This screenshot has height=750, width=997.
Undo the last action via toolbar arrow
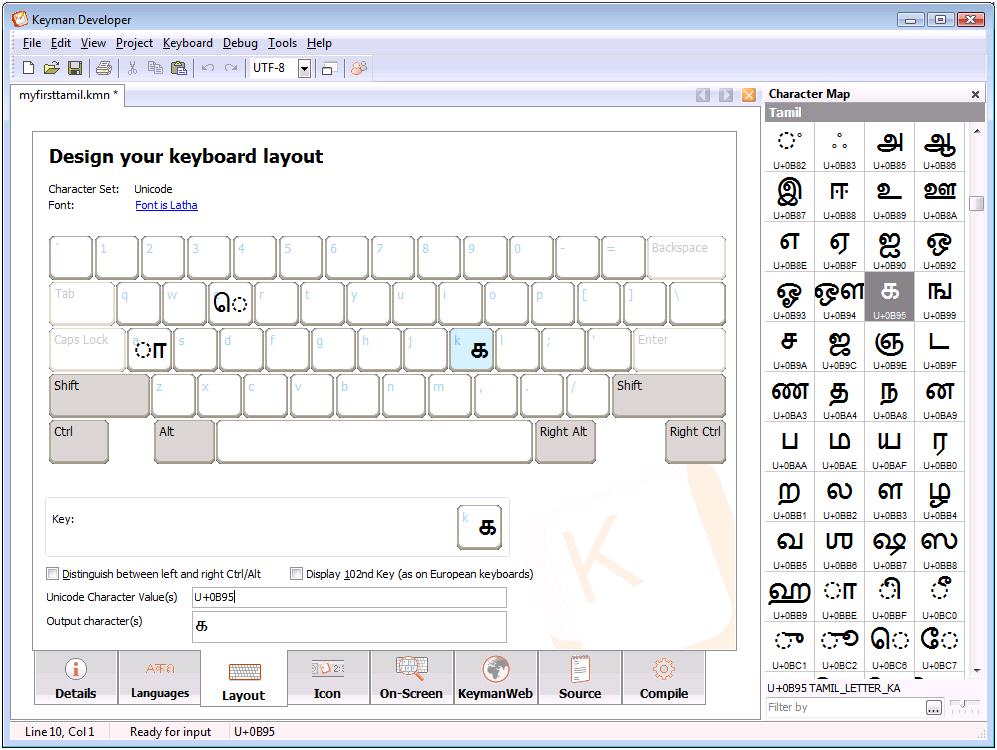(x=208, y=68)
